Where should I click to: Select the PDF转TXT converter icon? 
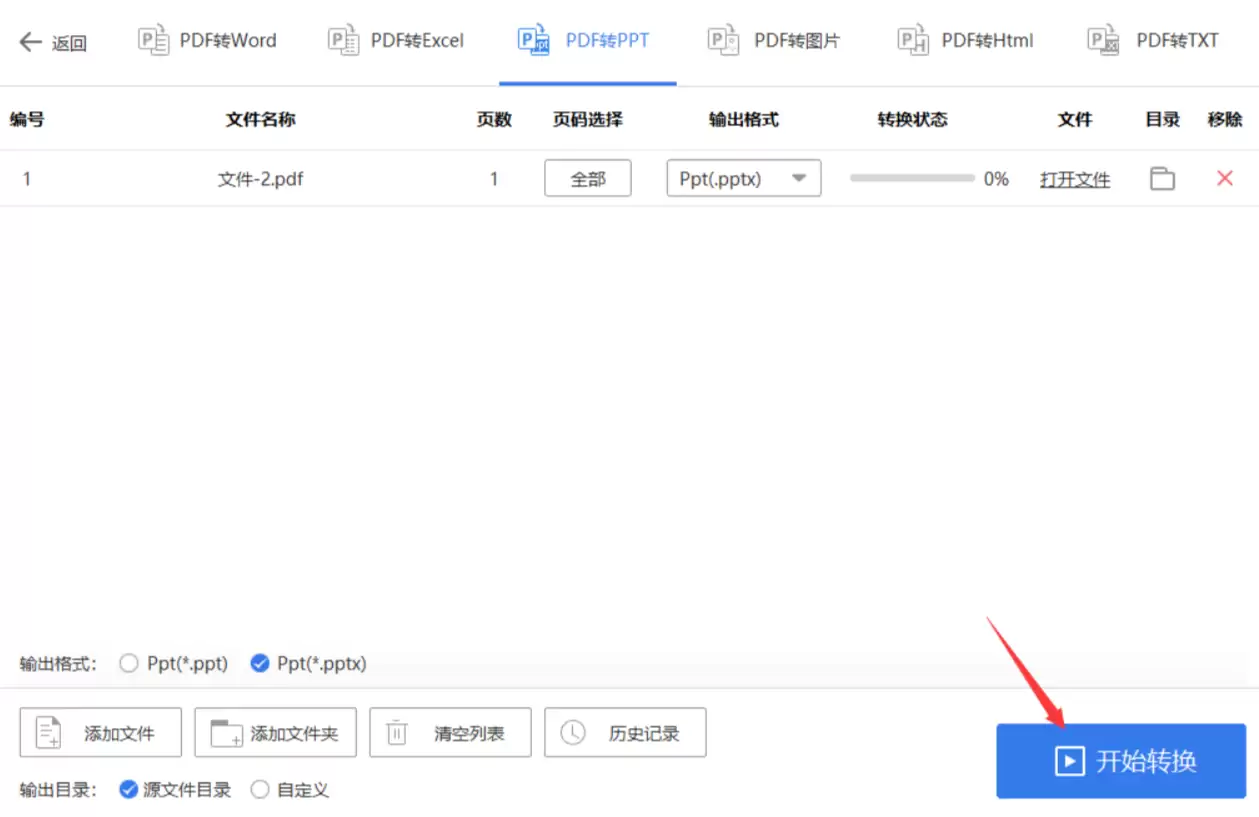[1102, 40]
